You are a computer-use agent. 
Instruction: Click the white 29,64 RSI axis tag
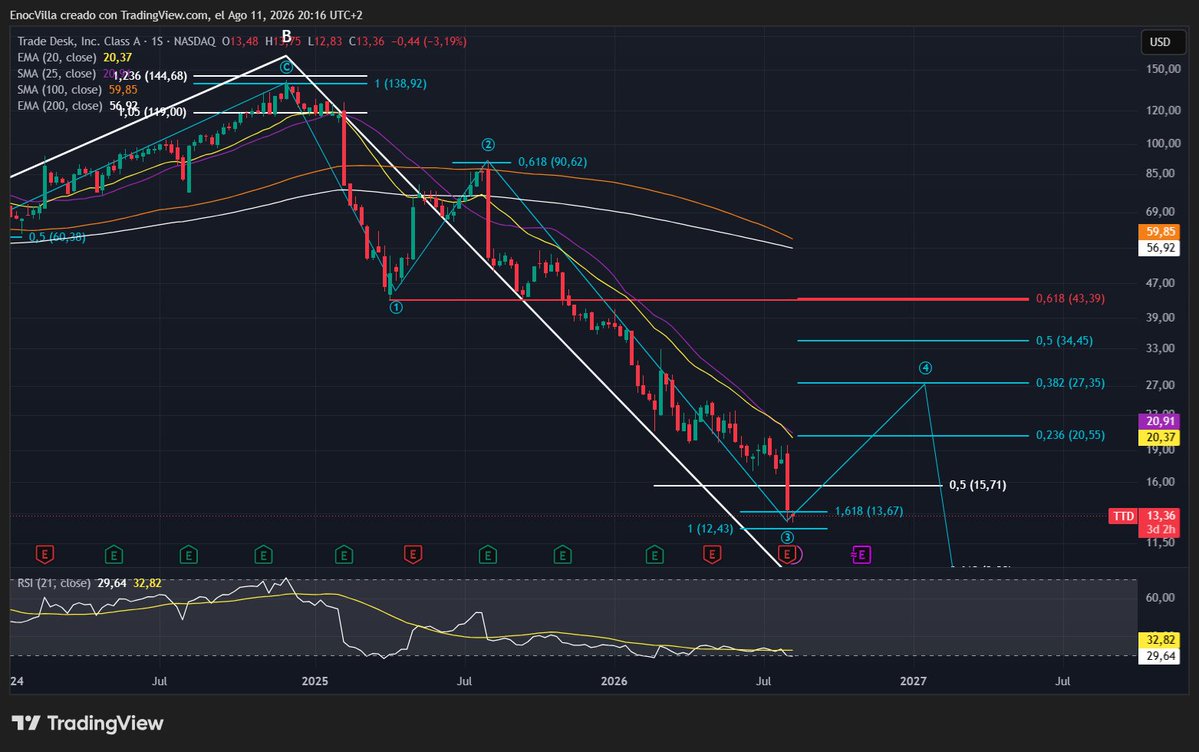coord(1161,656)
